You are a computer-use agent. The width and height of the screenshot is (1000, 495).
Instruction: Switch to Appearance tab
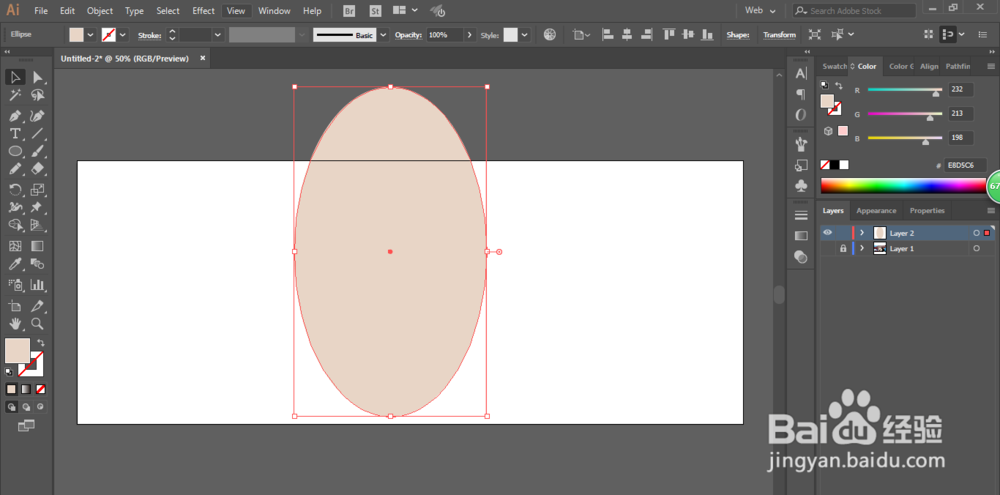[876, 211]
